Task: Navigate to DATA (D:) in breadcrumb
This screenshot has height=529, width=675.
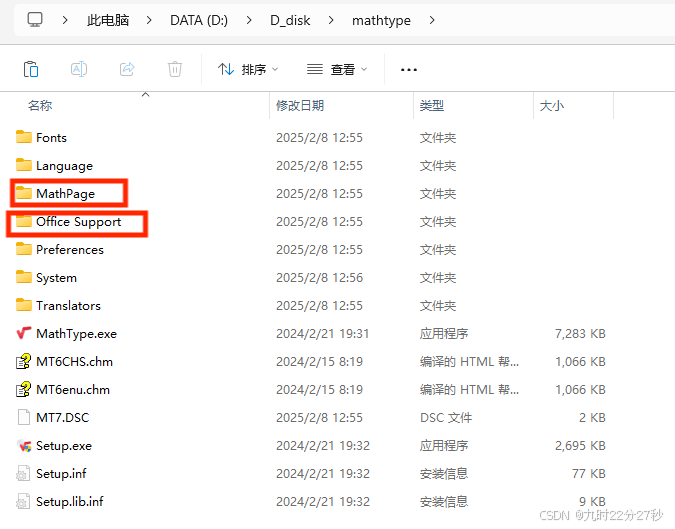Action: click(199, 20)
